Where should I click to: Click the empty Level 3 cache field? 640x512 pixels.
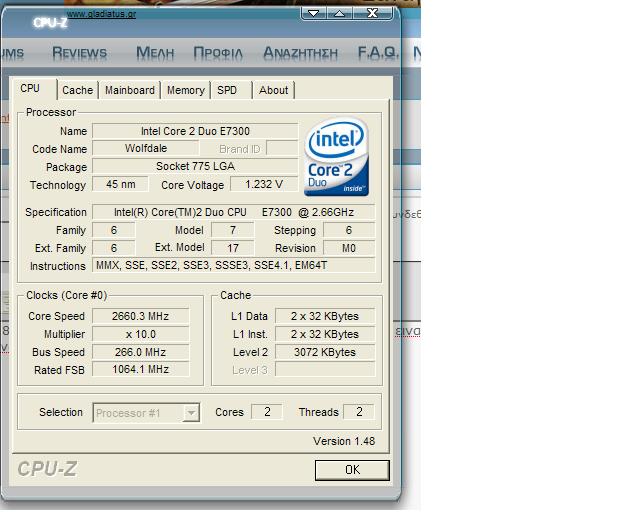coord(325,370)
